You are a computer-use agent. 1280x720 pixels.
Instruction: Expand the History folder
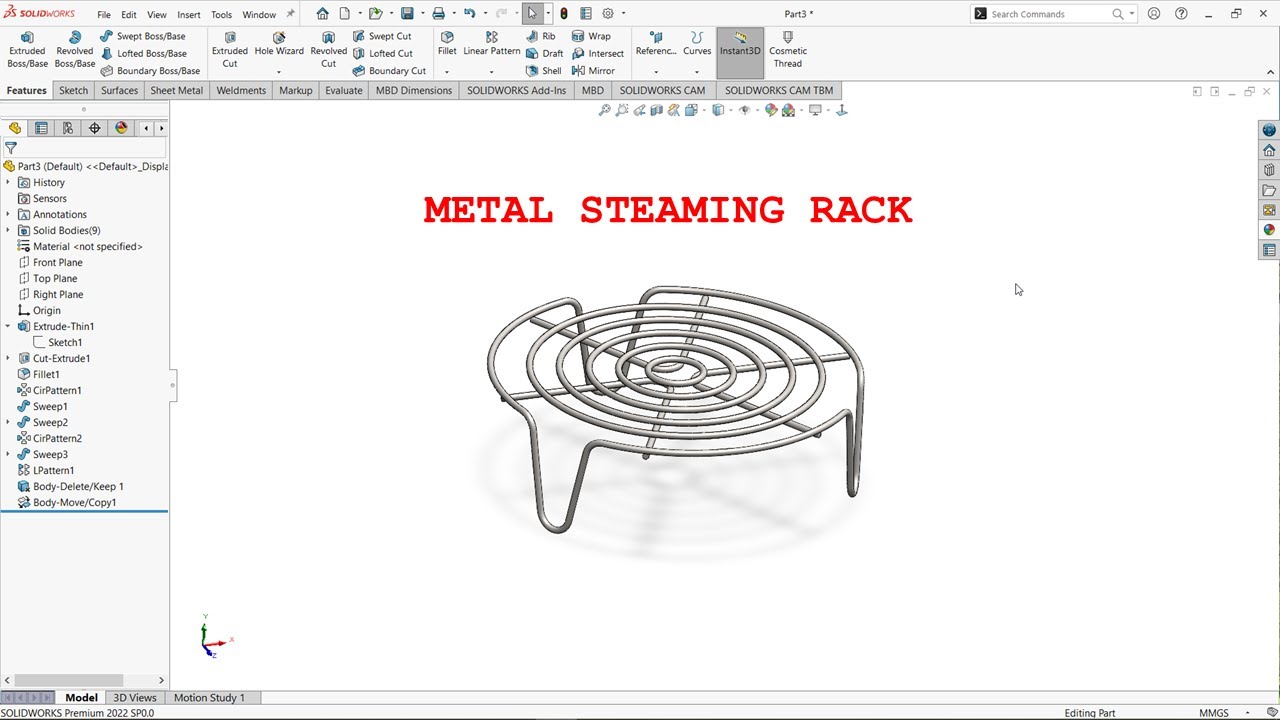pyautogui.click(x=8, y=182)
